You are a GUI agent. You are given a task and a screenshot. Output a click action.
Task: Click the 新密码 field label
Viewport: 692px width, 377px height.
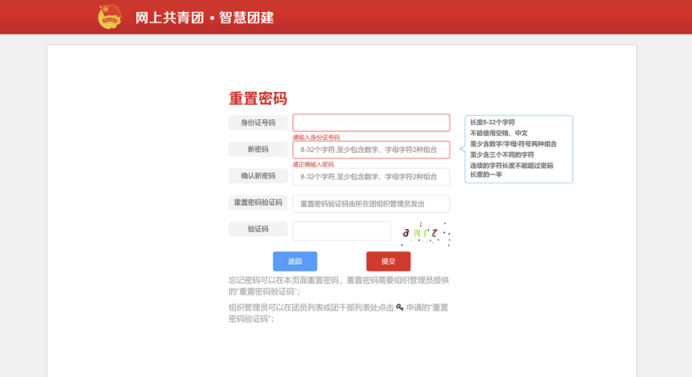click(x=258, y=149)
